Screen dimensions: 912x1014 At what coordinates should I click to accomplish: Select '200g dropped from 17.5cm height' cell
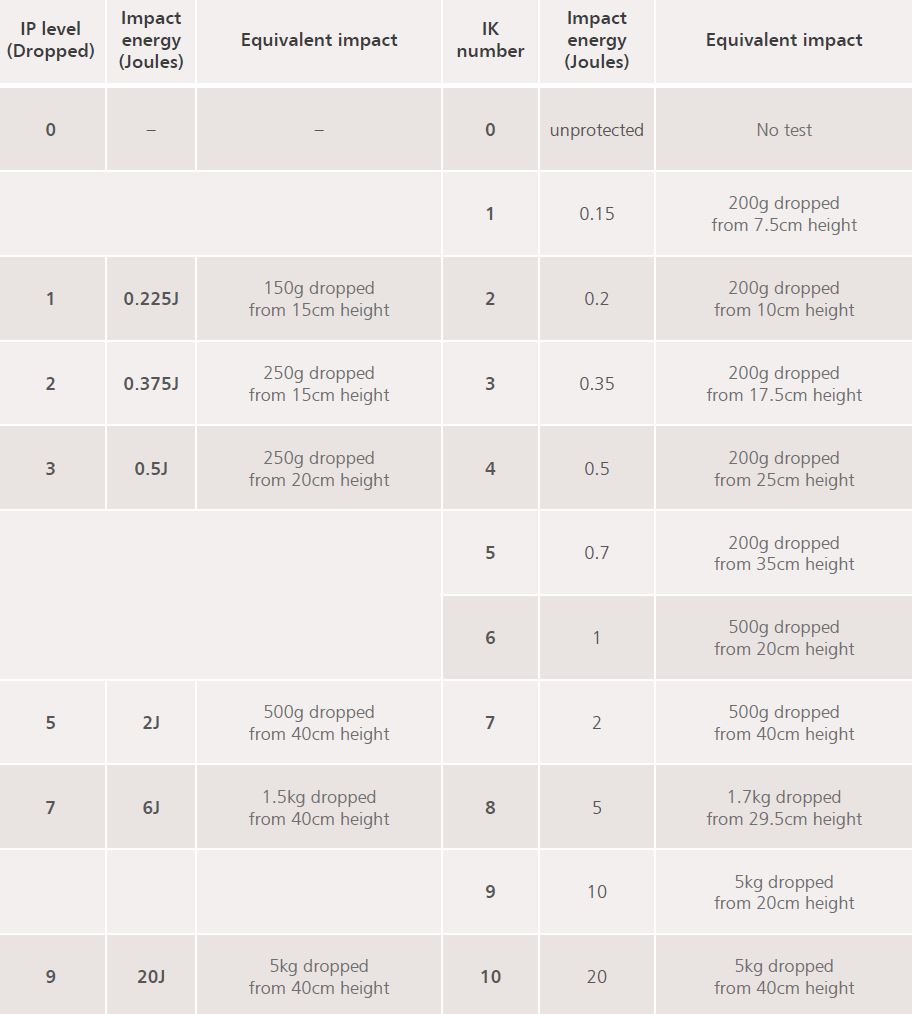784,384
